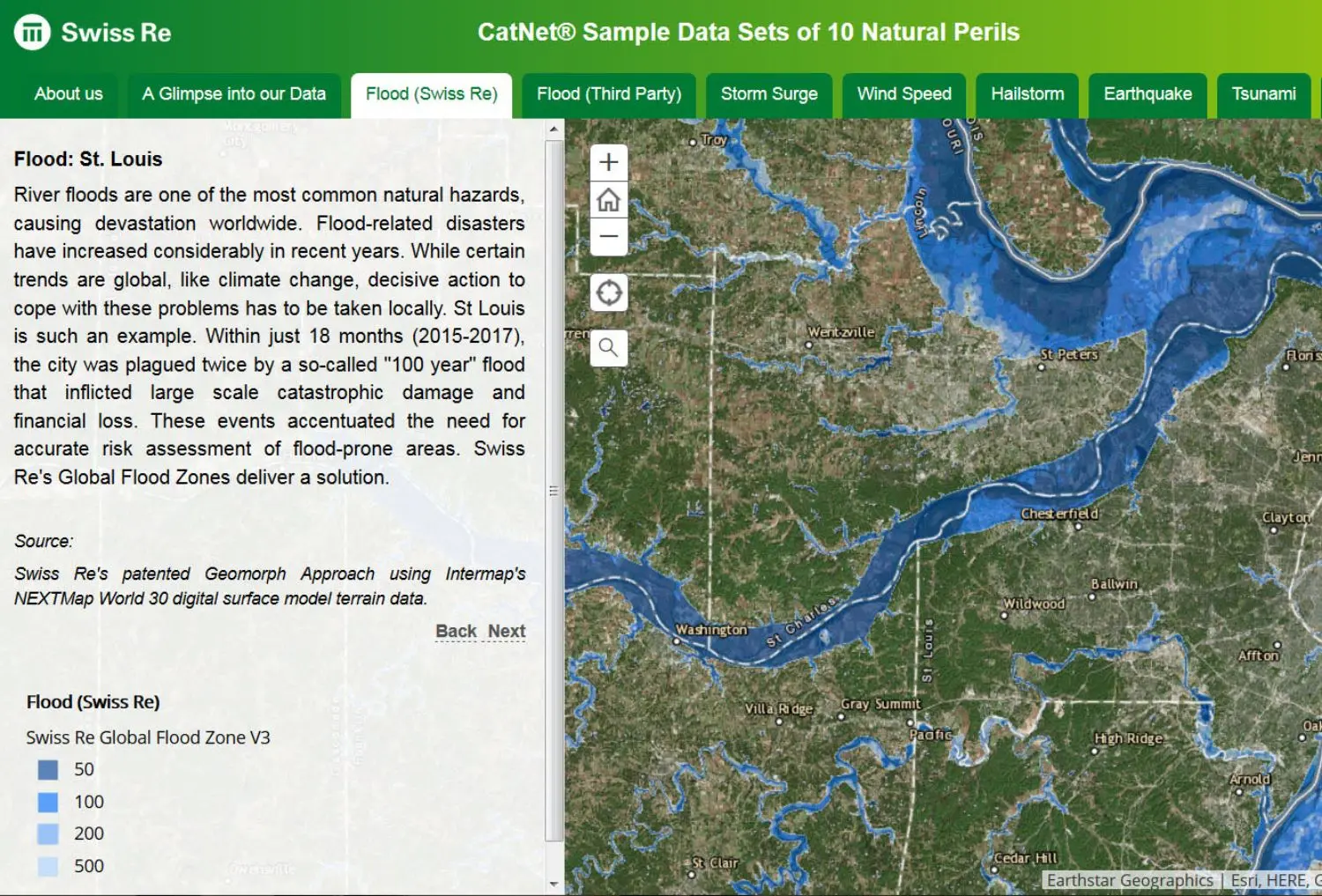Click the zoom in icon on the map
This screenshot has height=896, width=1322.
point(608,161)
